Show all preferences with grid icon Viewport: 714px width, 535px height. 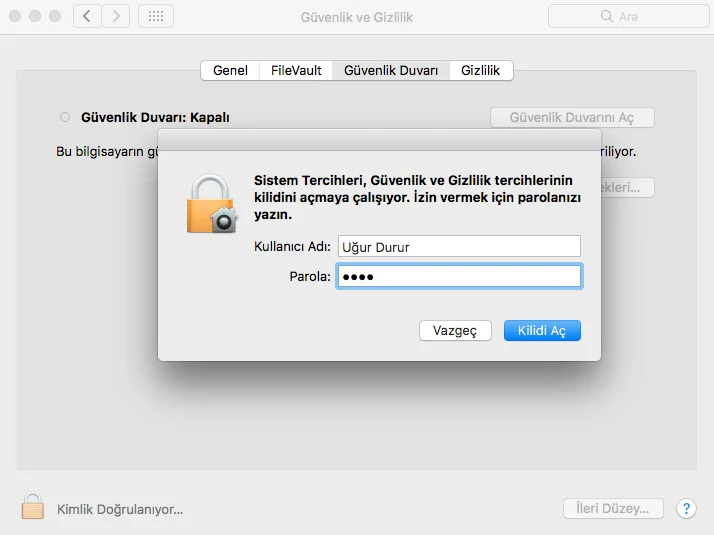[x=155, y=16]
